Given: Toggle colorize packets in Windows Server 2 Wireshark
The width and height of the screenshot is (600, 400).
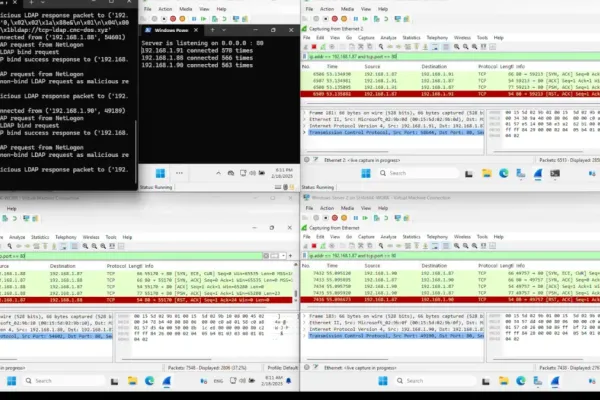Looking at the screenshot, I should point(446,246).
